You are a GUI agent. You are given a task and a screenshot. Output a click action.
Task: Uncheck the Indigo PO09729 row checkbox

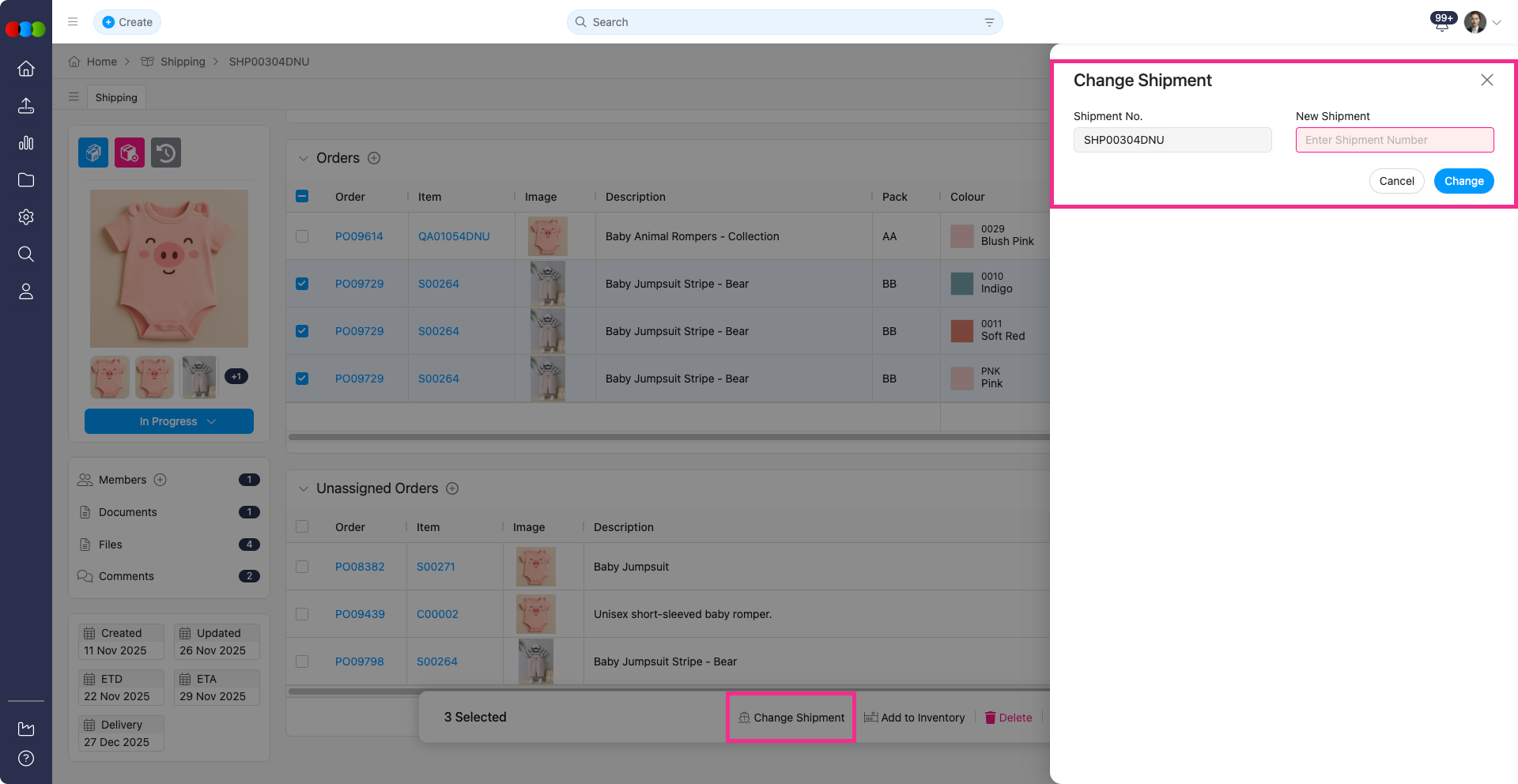click(302, 284)
